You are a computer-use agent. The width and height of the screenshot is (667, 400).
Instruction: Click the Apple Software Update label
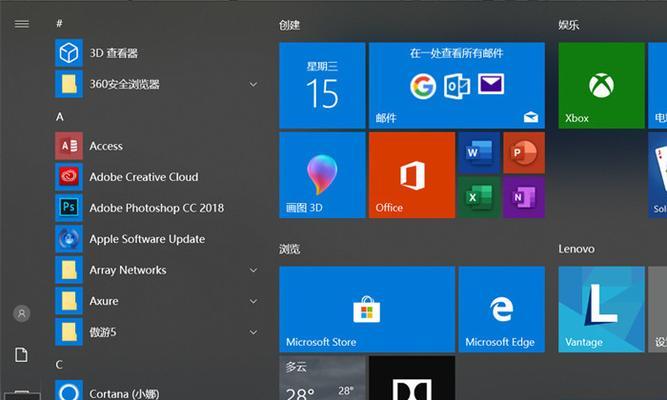pyautogui.click(x=147, y=239)
